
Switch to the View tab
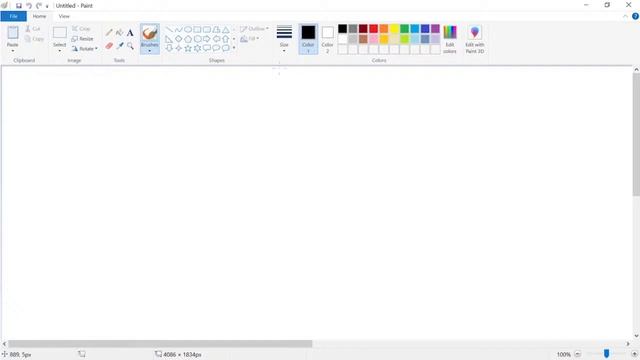coord(64,16)
